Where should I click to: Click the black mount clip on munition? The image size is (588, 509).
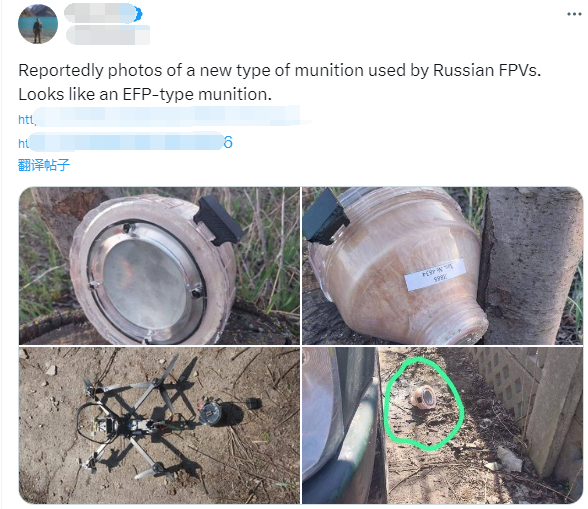(x=219, y=221)
